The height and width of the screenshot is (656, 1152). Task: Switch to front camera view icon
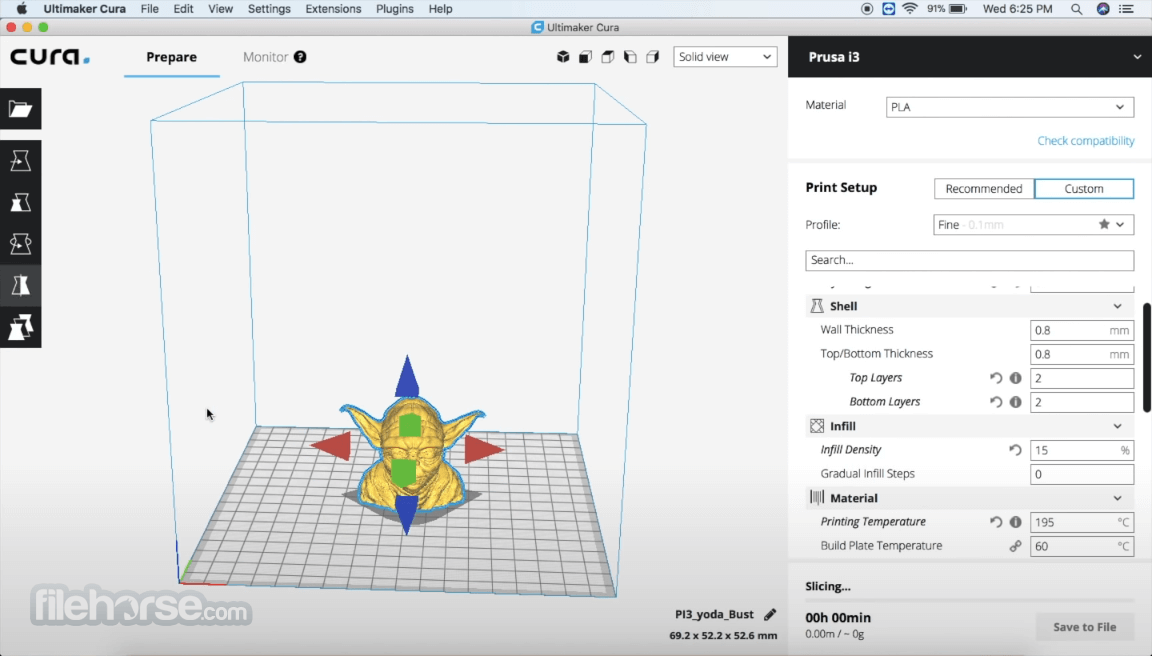586,57
